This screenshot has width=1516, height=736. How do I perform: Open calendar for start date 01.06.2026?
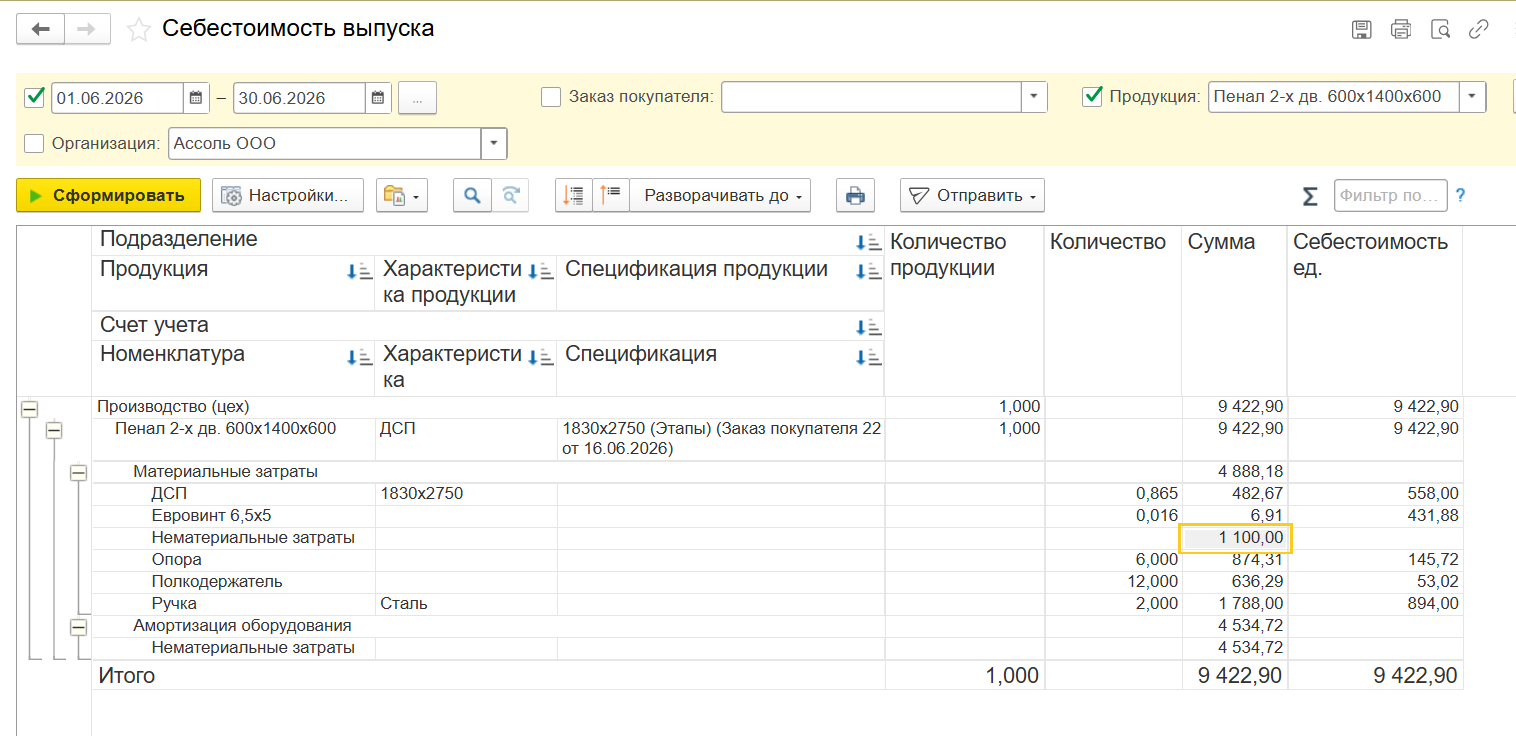coord(196,98)
